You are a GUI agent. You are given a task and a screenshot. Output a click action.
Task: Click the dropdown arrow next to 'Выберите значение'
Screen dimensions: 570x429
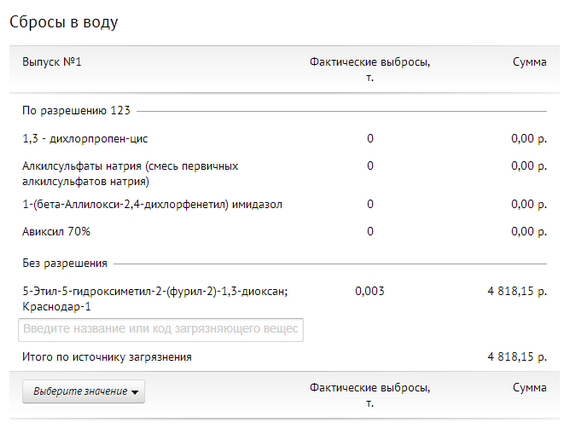click(x=135, y=392)
